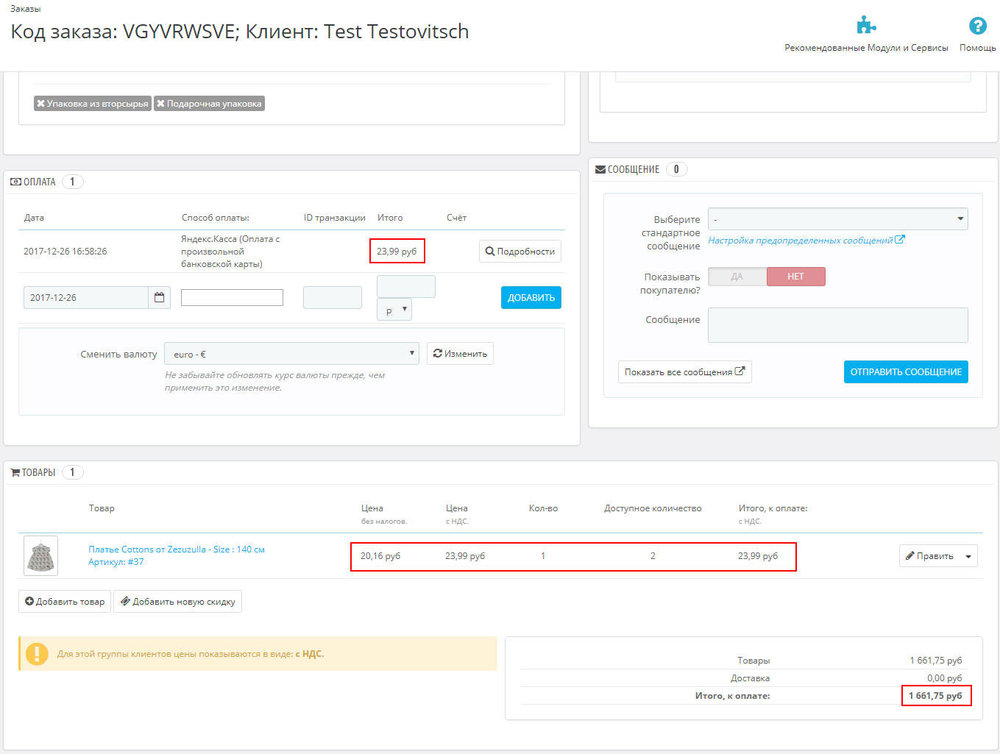
Task: Click the СООБЩЕНИЕ panel heading
Action: [628, 169]
